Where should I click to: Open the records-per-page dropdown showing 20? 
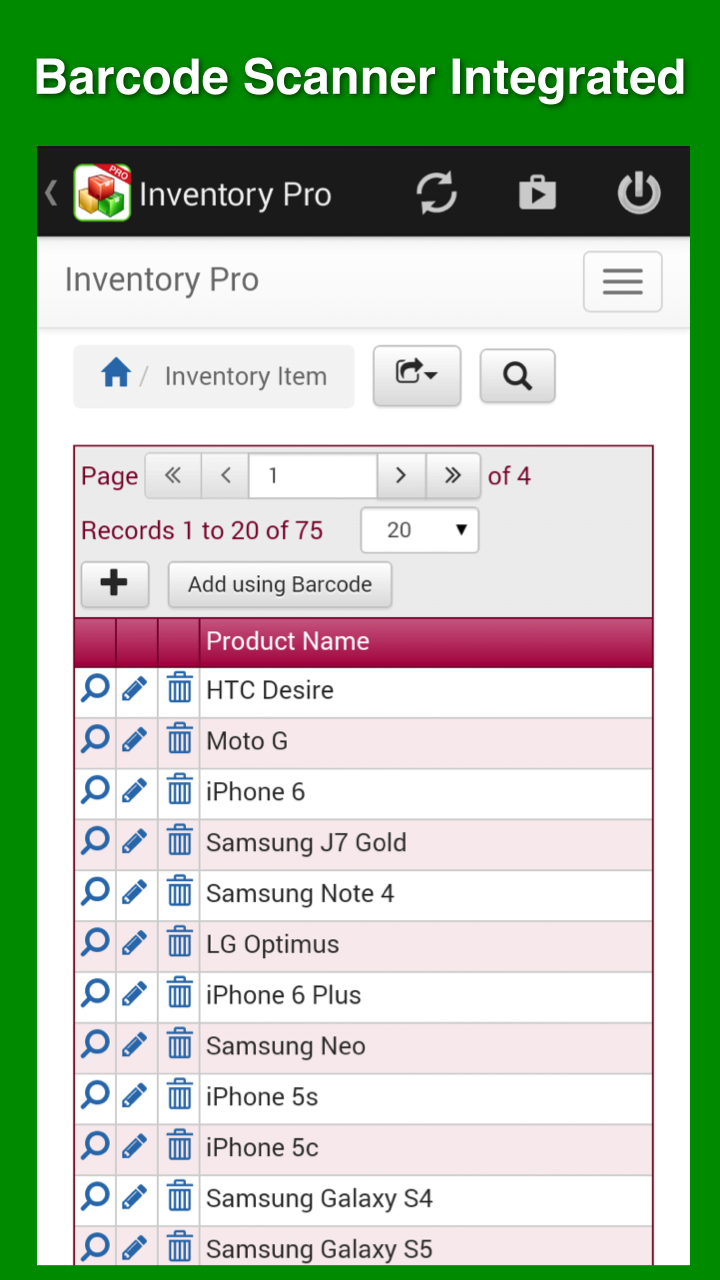tap(420, 530)
